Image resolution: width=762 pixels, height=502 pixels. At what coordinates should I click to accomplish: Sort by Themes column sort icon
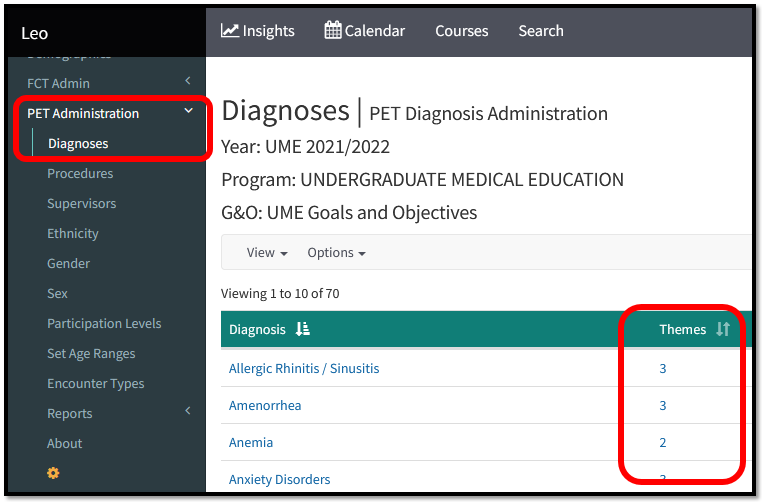pos(723,329)
